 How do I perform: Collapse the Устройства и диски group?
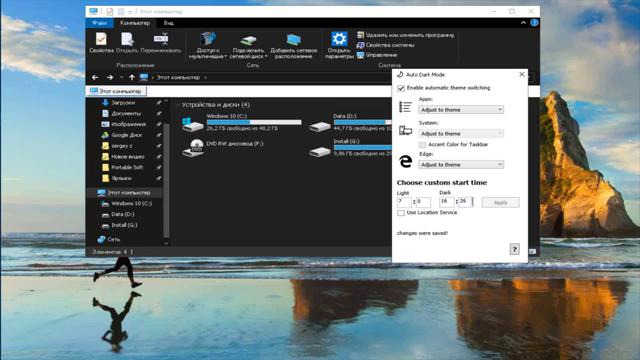[178, 105]
